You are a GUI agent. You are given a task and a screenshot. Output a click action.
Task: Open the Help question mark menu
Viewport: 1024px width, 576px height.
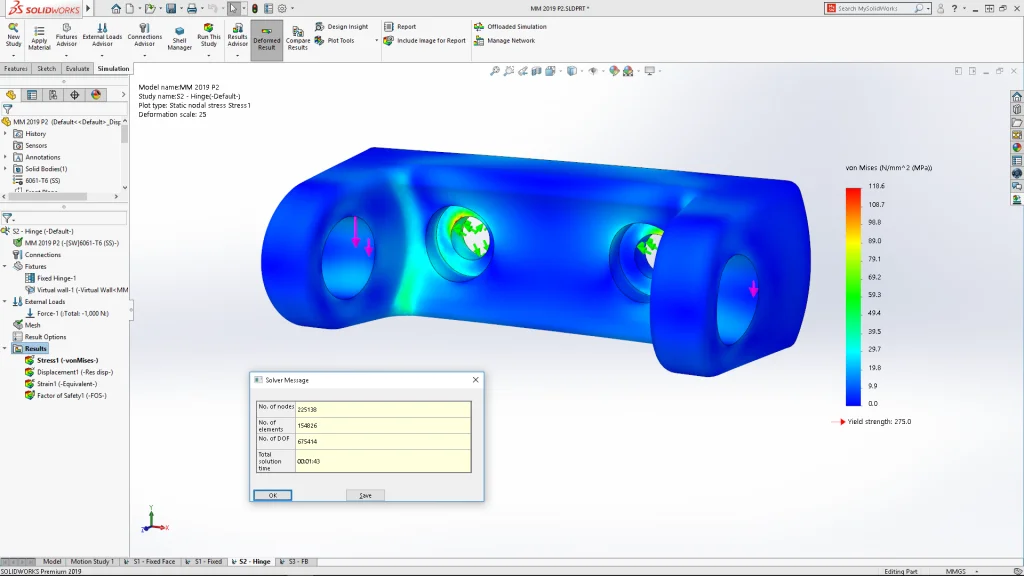coord(954,8)
